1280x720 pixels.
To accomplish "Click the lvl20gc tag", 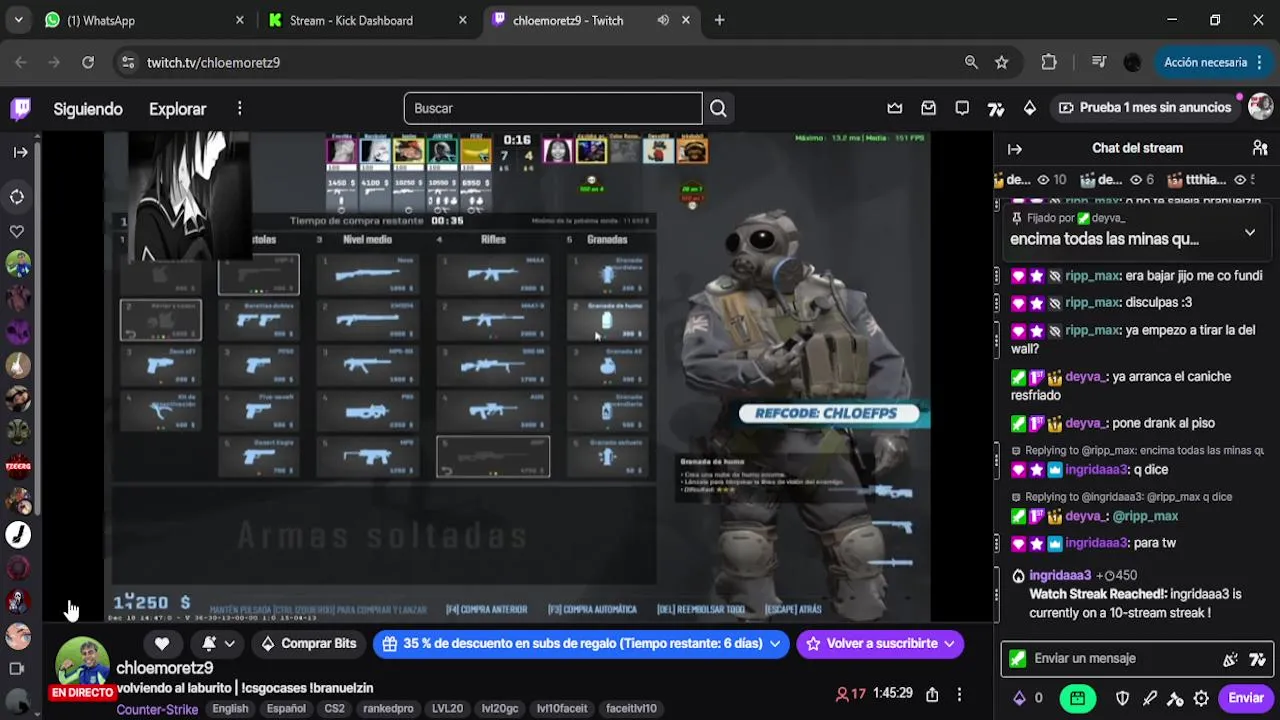I will [500, 709].
